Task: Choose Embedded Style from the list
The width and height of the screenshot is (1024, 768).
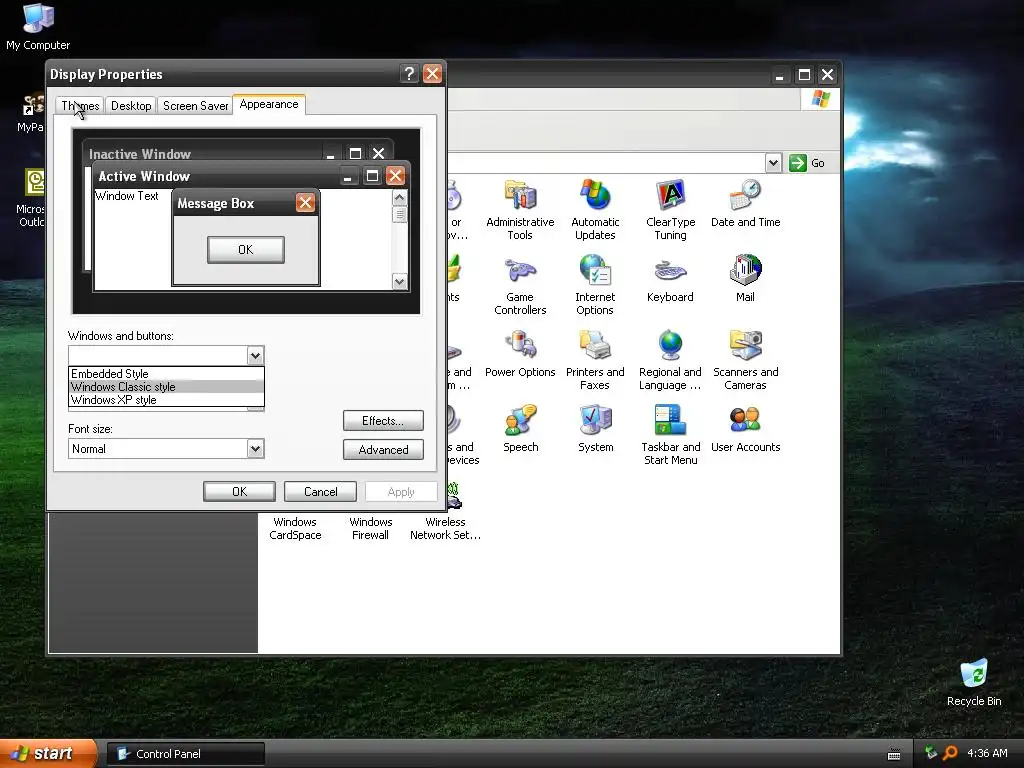Action: [x=166, y=374]
